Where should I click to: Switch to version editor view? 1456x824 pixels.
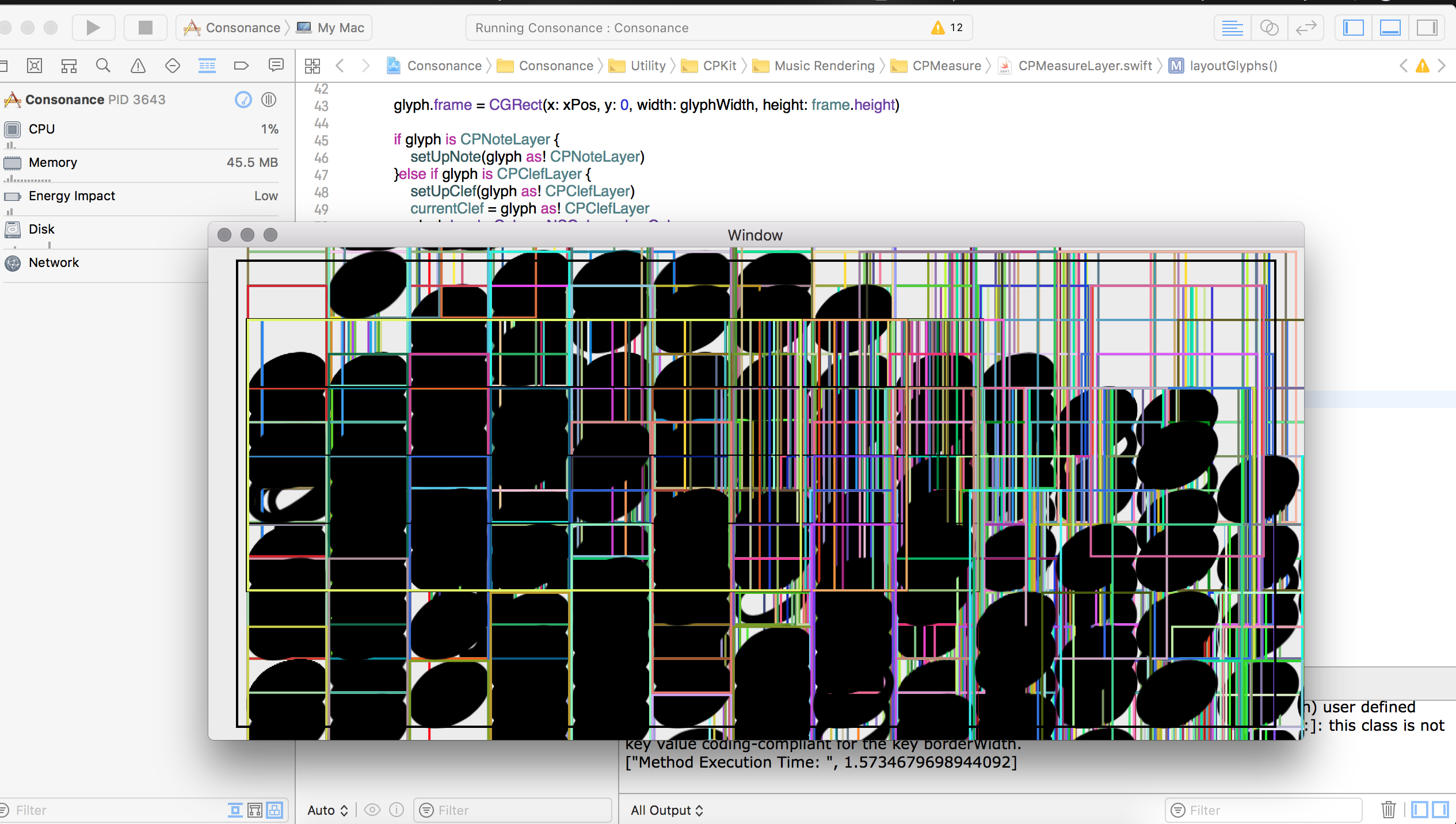[x=1306, y=28]
